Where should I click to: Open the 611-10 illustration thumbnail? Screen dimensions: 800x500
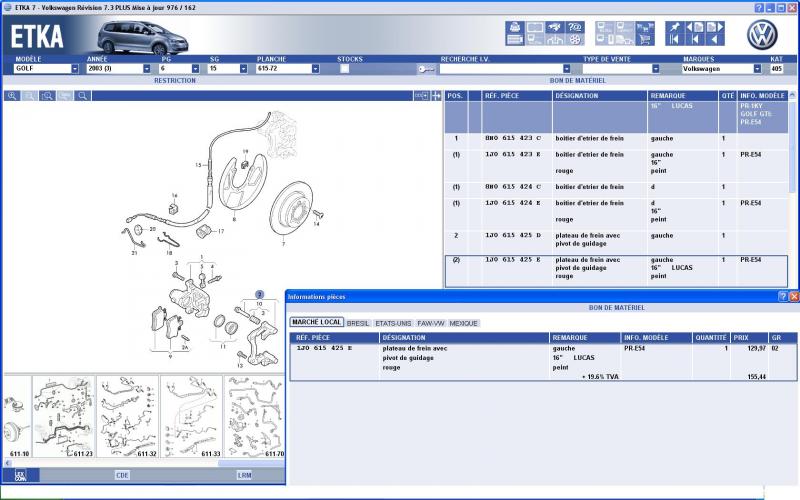(18, 417)
